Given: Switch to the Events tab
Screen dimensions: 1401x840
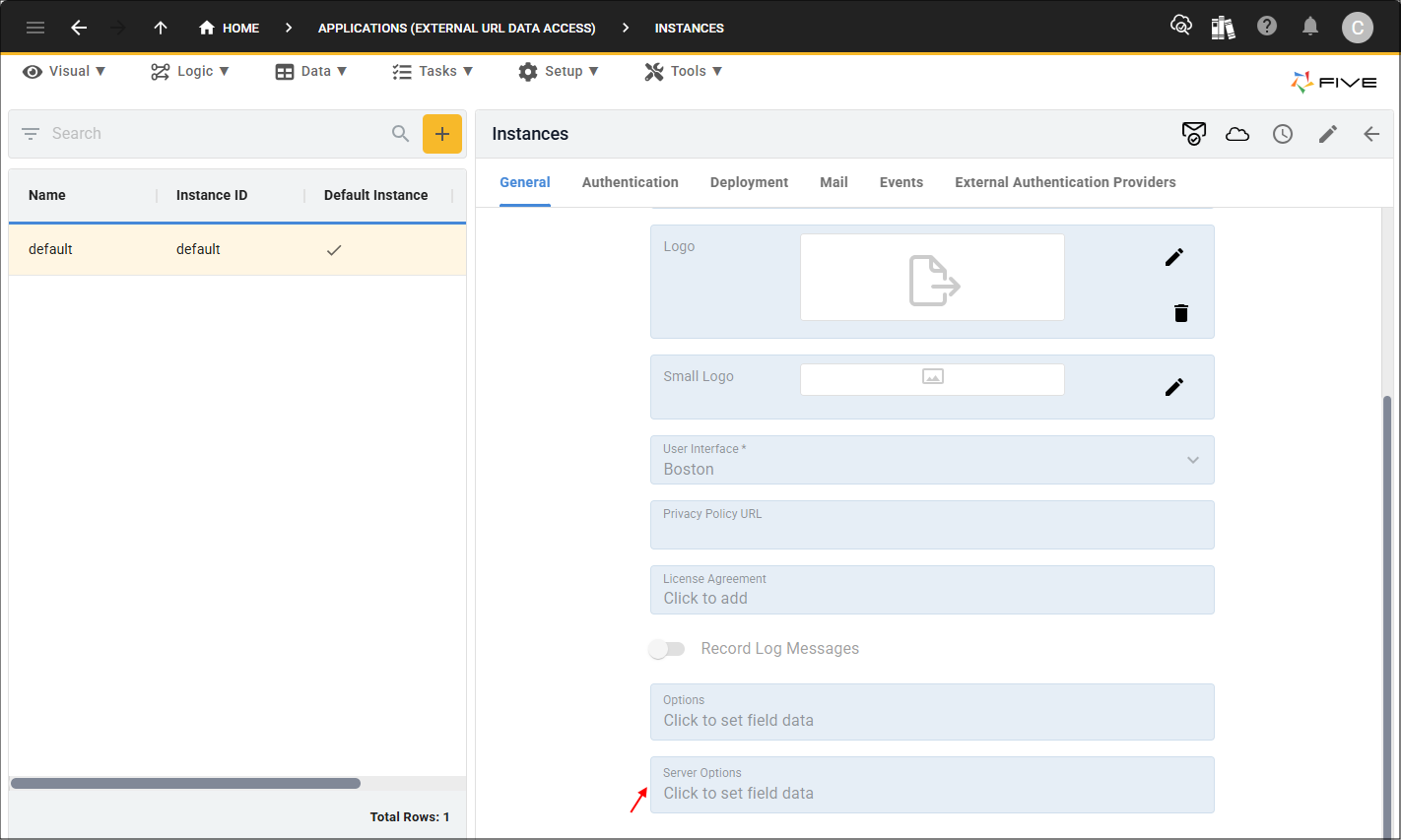Looking at the screenshot, I should pos(901,182).
